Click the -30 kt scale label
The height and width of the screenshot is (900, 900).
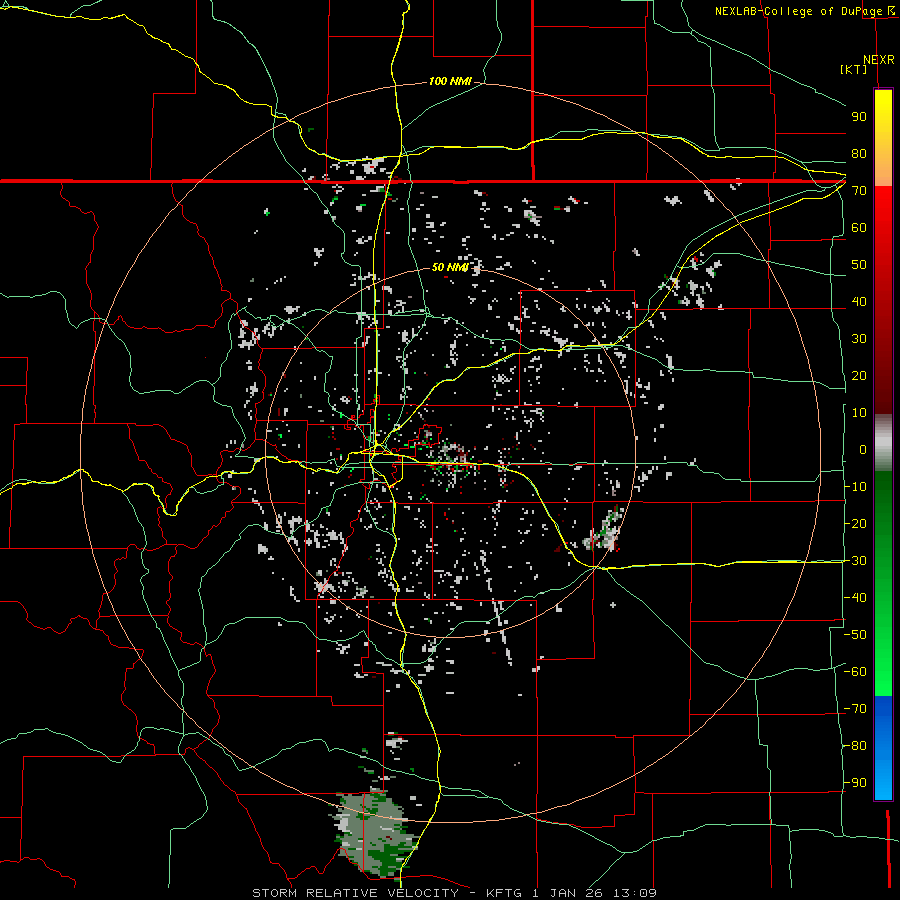coord(855,561)
